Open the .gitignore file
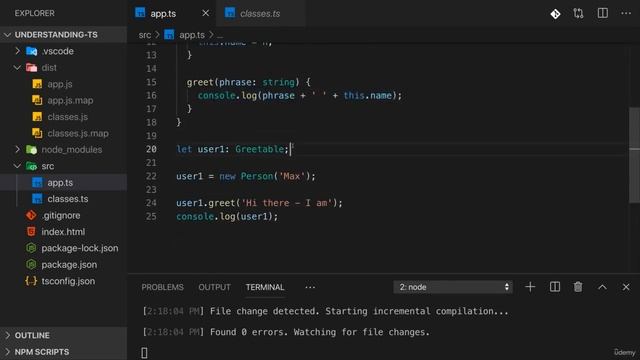 [61, 215]
